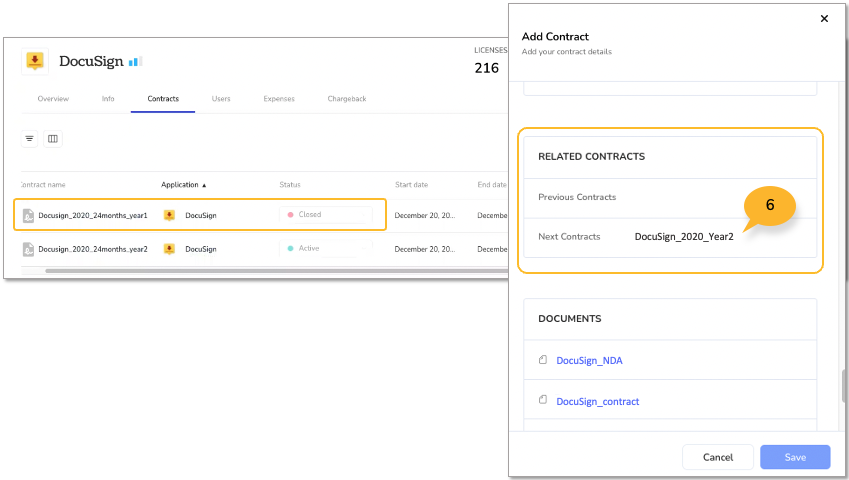Sort by the Application column header

(x=183, y=185)
